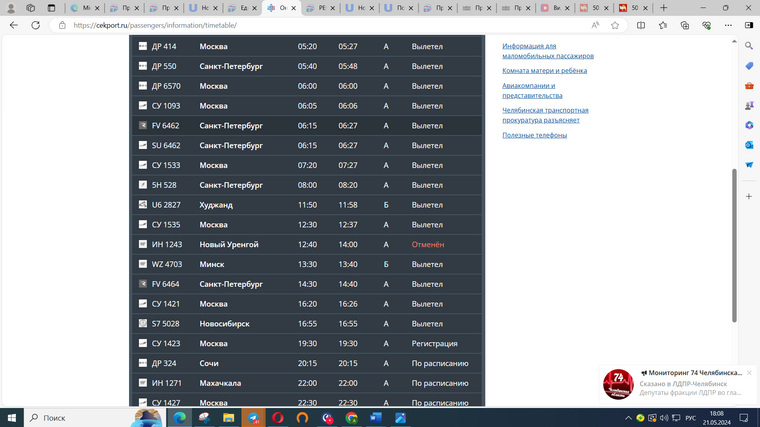This screenshot has width=760, height=427.
Task: Open File Explorer from taskbar
Action: [x=228, y=418]
